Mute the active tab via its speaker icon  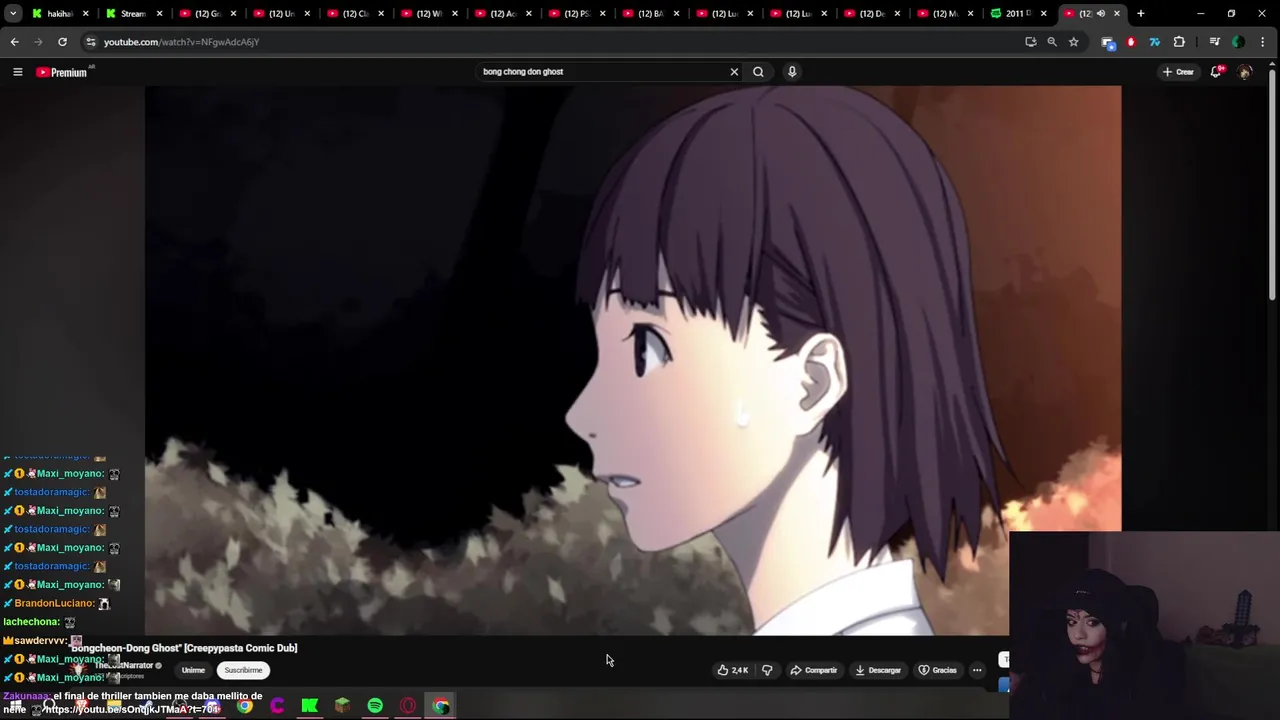pyautogui.click(x=1101, y=14)
